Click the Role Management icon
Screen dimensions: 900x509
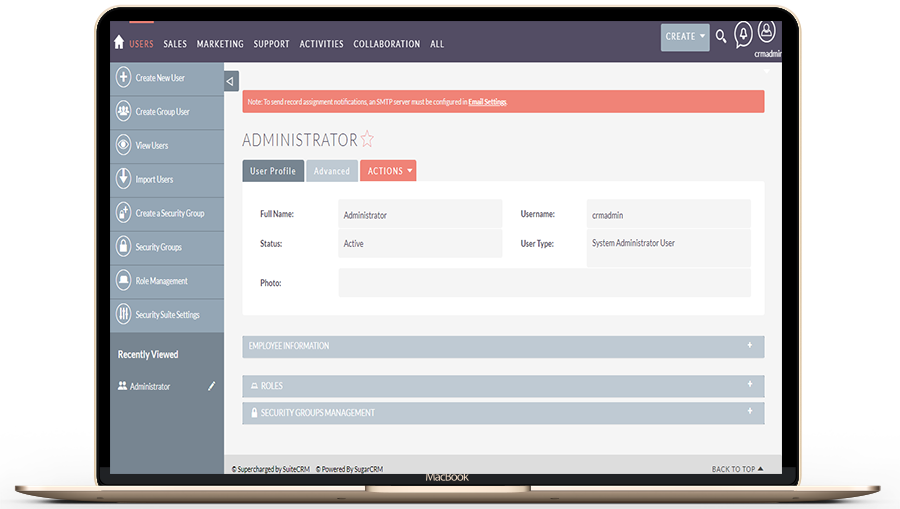pos(123,280)
